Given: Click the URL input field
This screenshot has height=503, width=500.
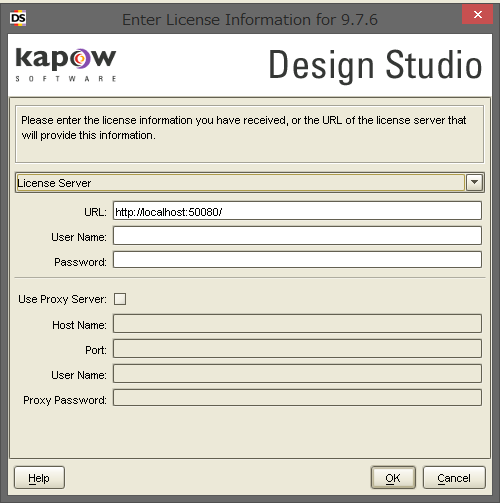Looking at the screenshot, I should point(297,211).
